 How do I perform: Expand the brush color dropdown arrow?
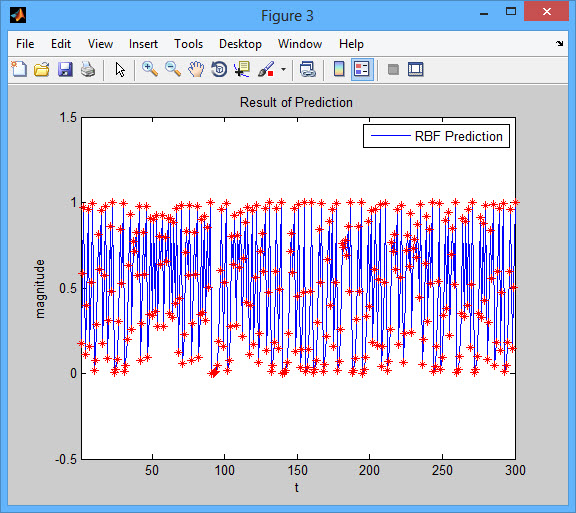coord(283,69)
